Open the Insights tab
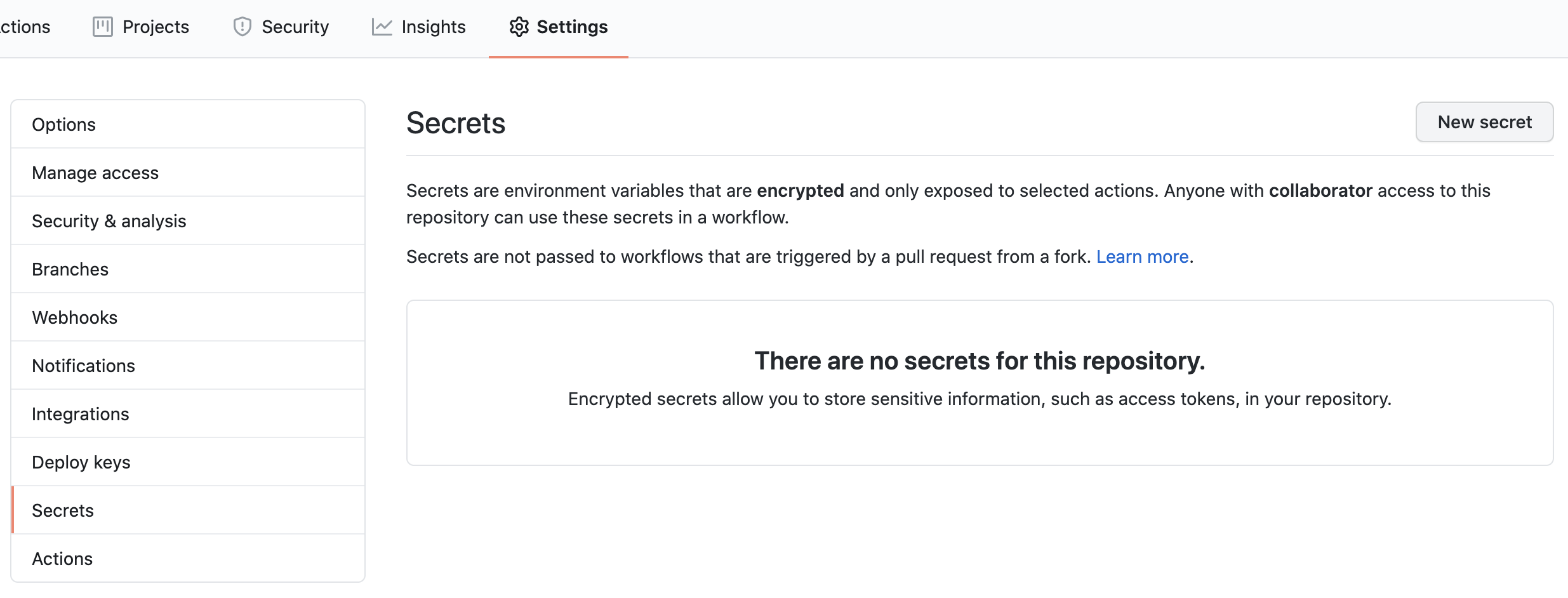 pos(434,27)
